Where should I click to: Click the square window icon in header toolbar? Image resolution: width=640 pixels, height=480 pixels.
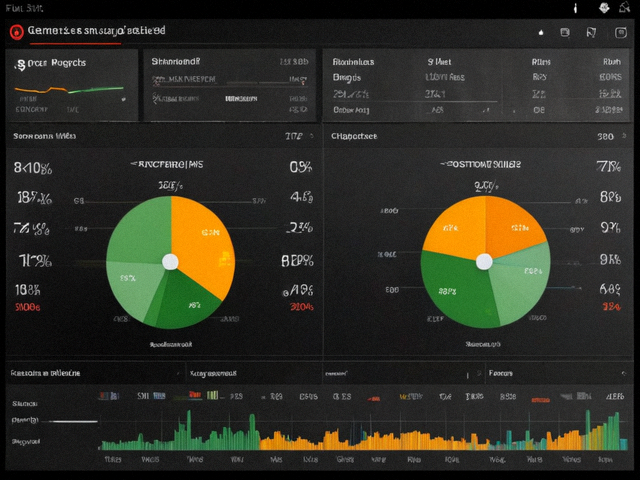tap(565, 32)
